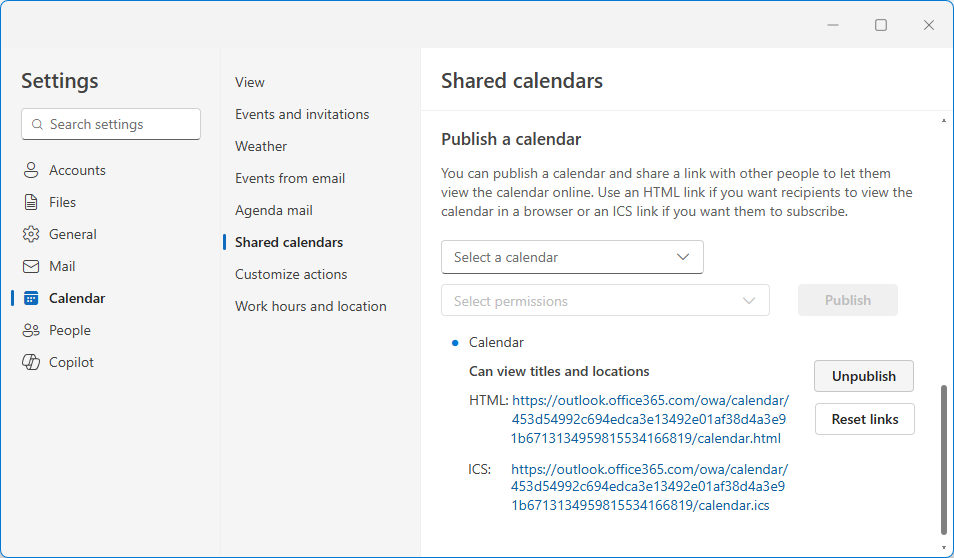Viewport: 954px width, 558px height.
Task: Click the Accounts person icon
Action: (x=30, y=170)
